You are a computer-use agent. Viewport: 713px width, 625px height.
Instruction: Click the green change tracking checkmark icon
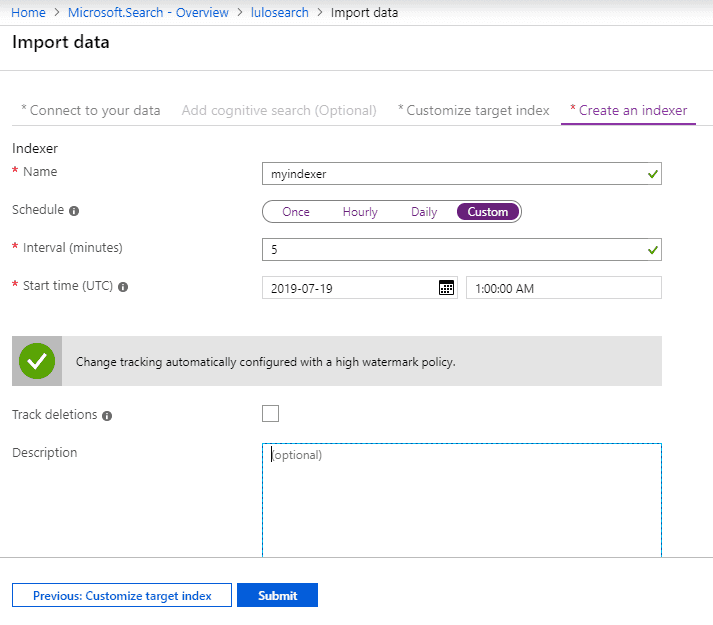click(37, 361)
